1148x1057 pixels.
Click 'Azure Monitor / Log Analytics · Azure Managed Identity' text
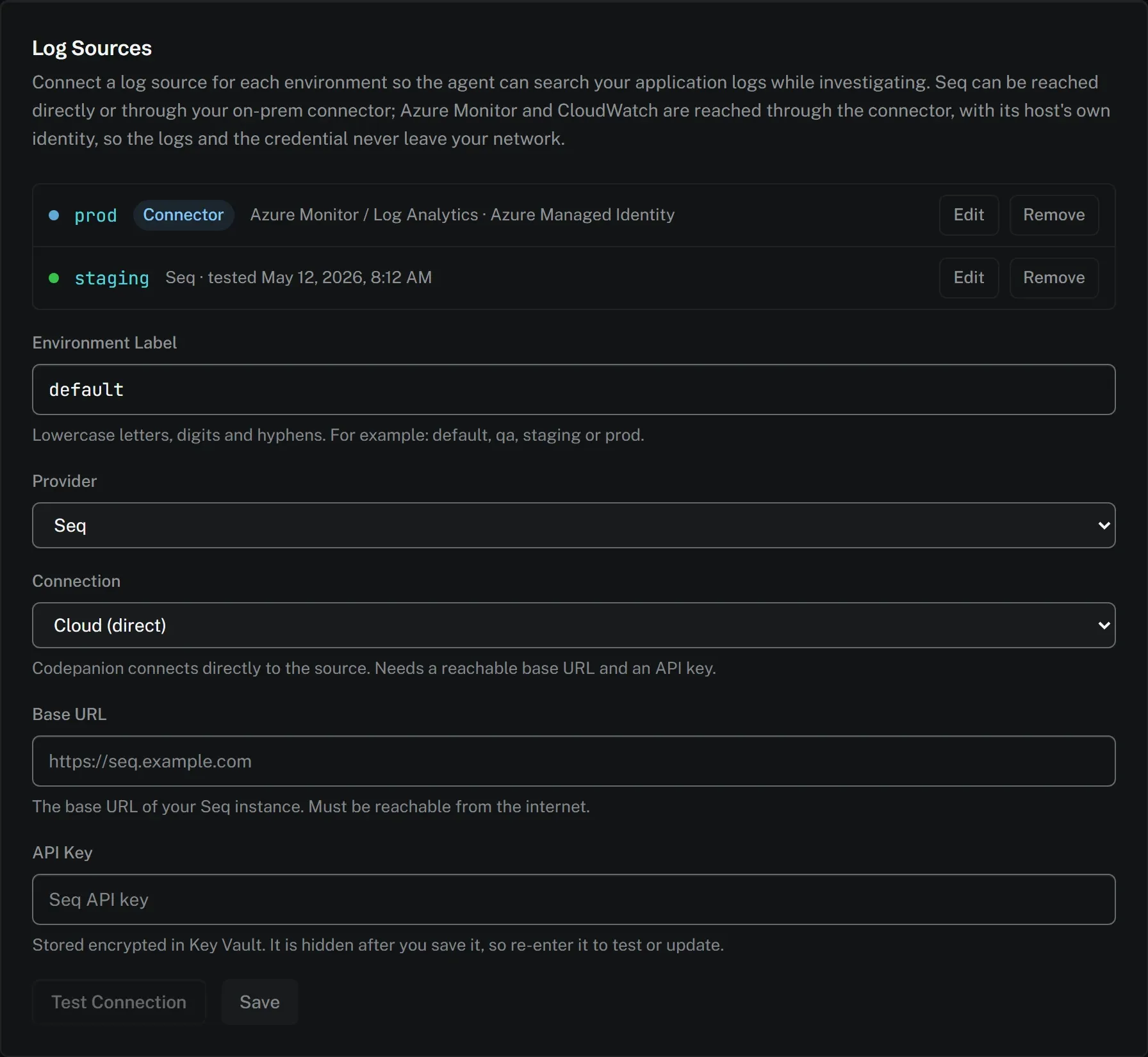462,215
